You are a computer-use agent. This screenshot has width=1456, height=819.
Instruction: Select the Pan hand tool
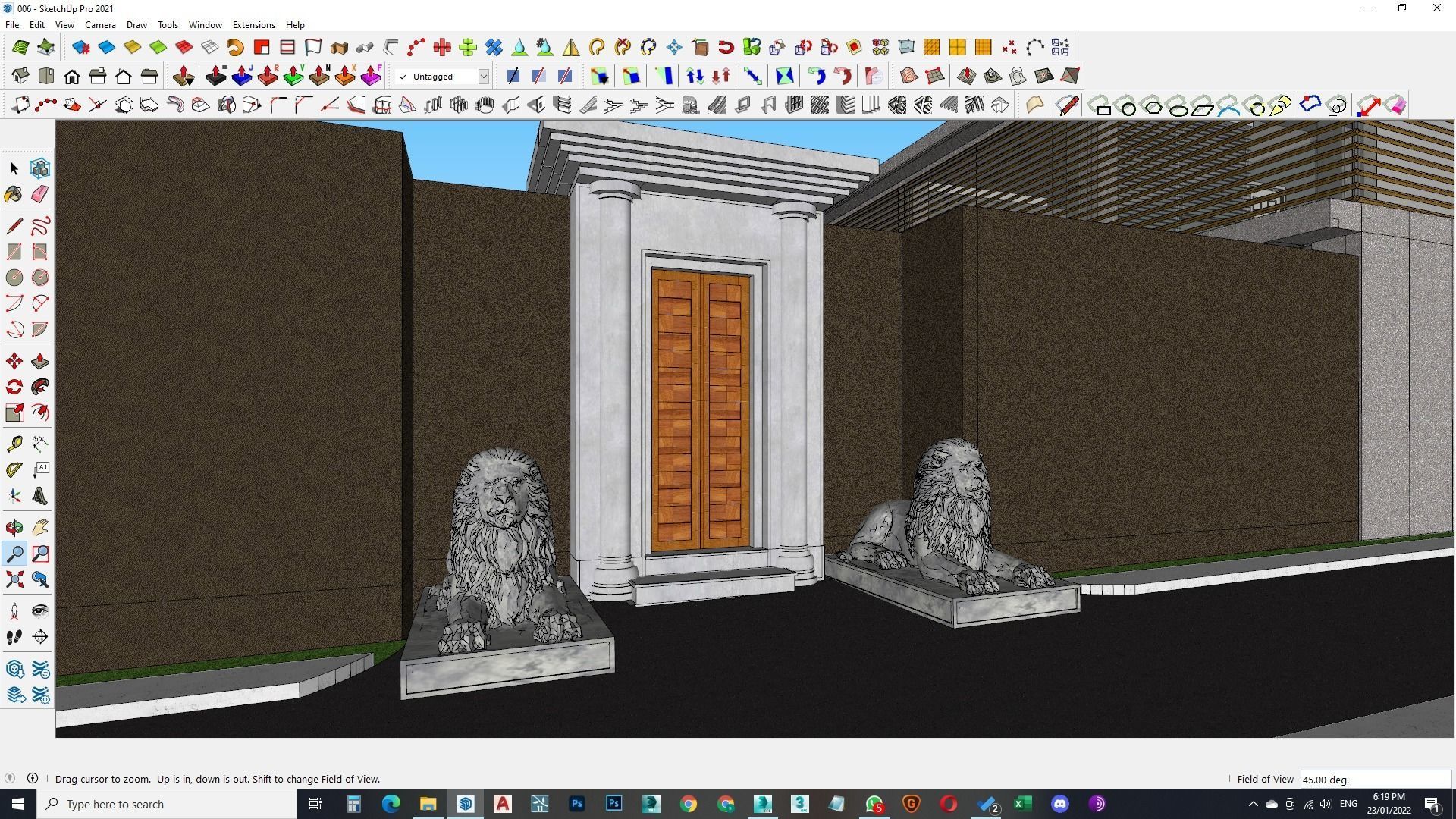coord(40,527)
